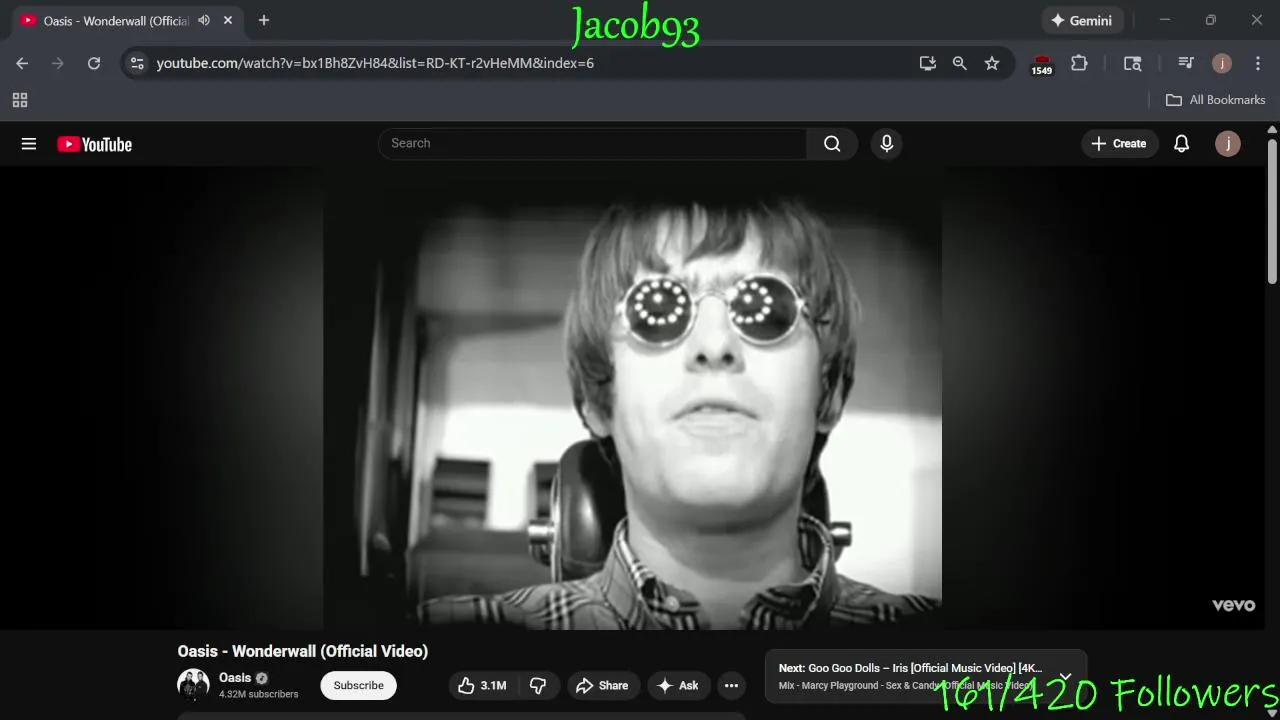Click the scrollbar up arrow
Viewport: 1280px width, 720px height.
click(x=1272, y=129)
